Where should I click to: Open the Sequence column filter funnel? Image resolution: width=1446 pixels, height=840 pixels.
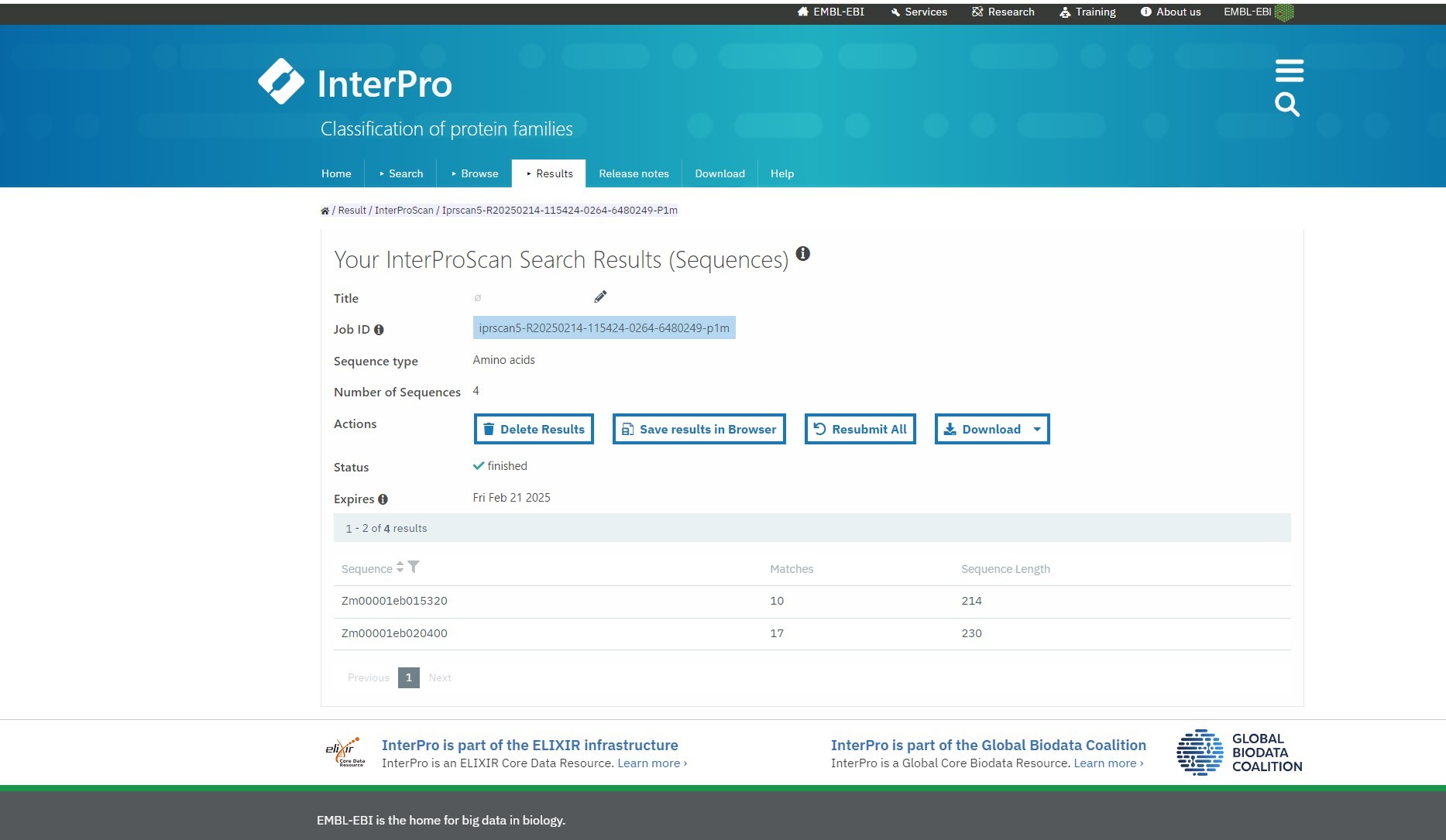414,567
